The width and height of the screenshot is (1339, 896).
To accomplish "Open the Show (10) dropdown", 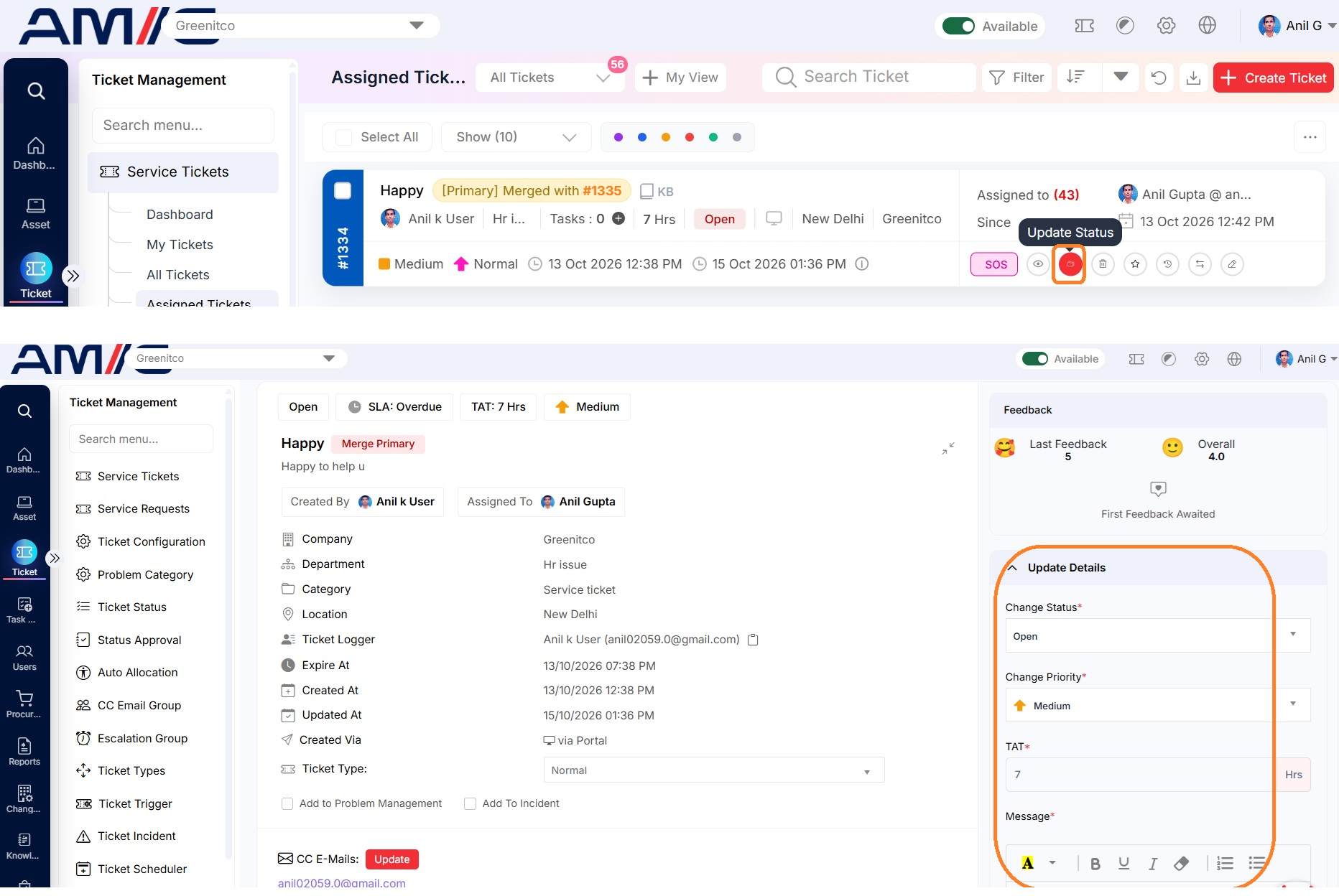I will tap(516, 137).
